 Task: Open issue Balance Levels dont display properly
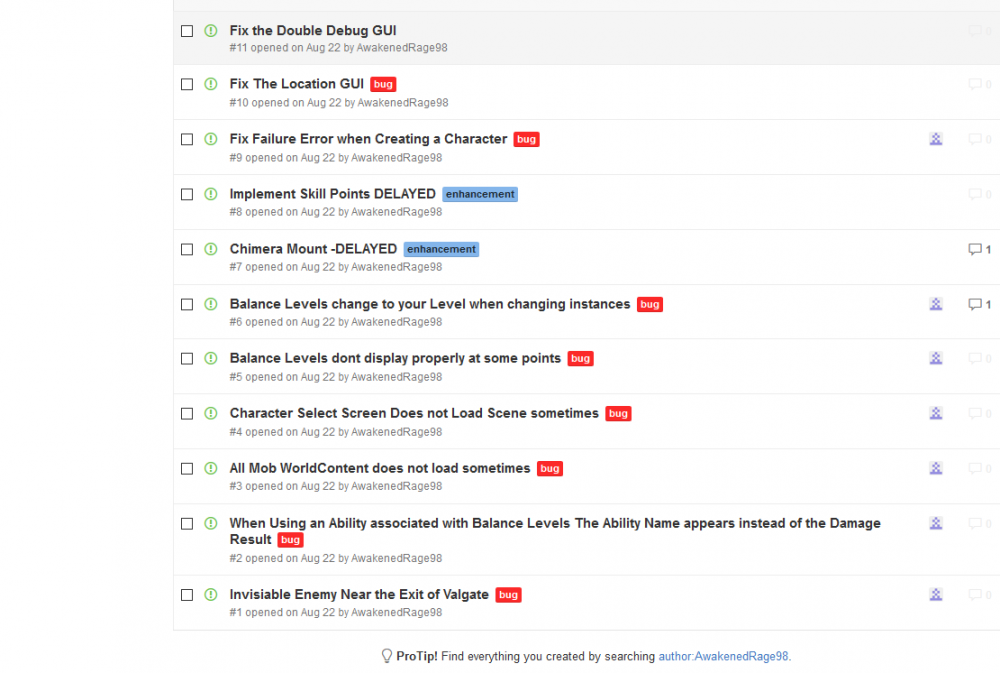pos(395,358)
